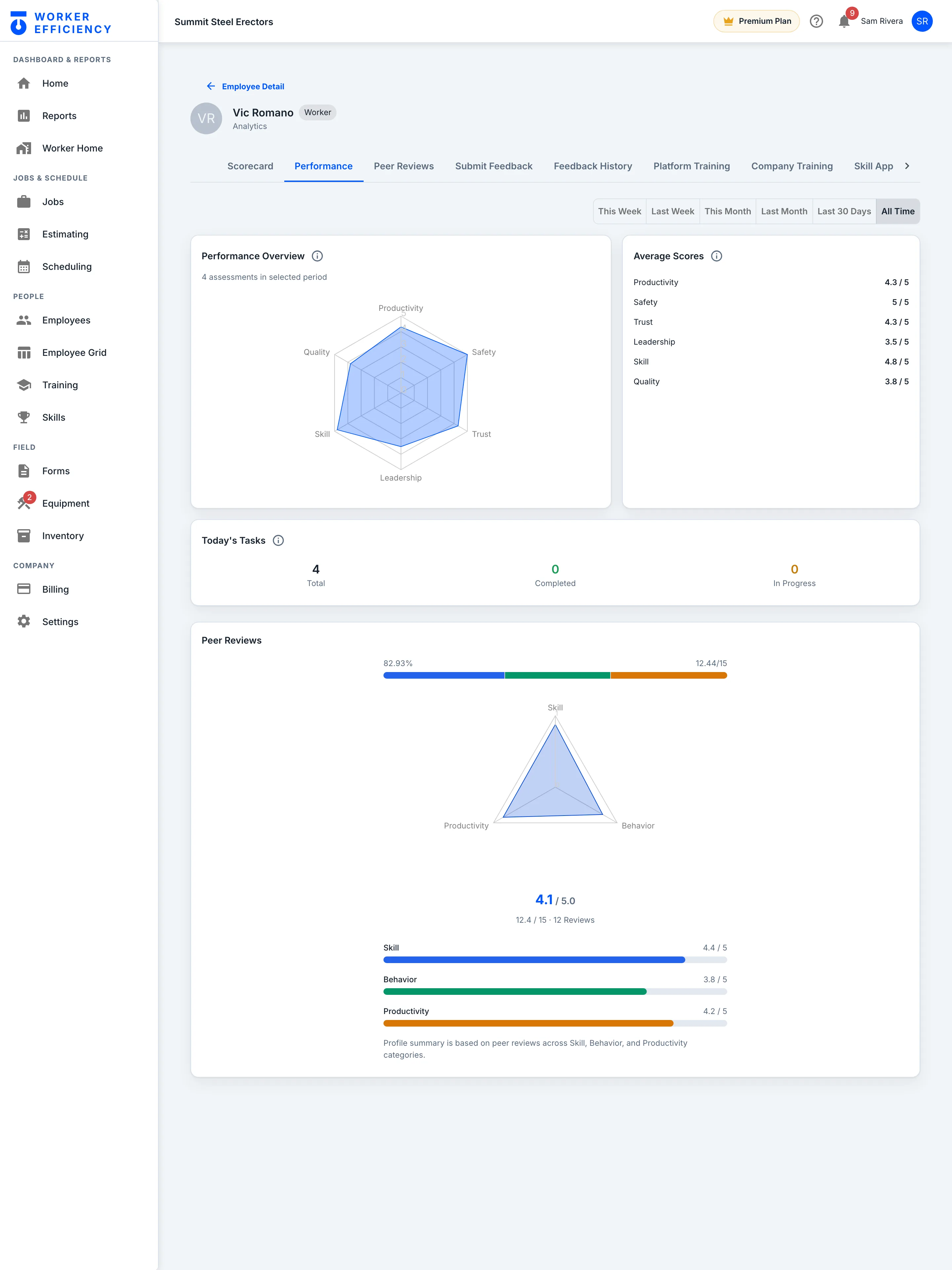Click the Employees people icon
Image resolution: width=952 pixels, height=1270 pixels.
(23, 320)
